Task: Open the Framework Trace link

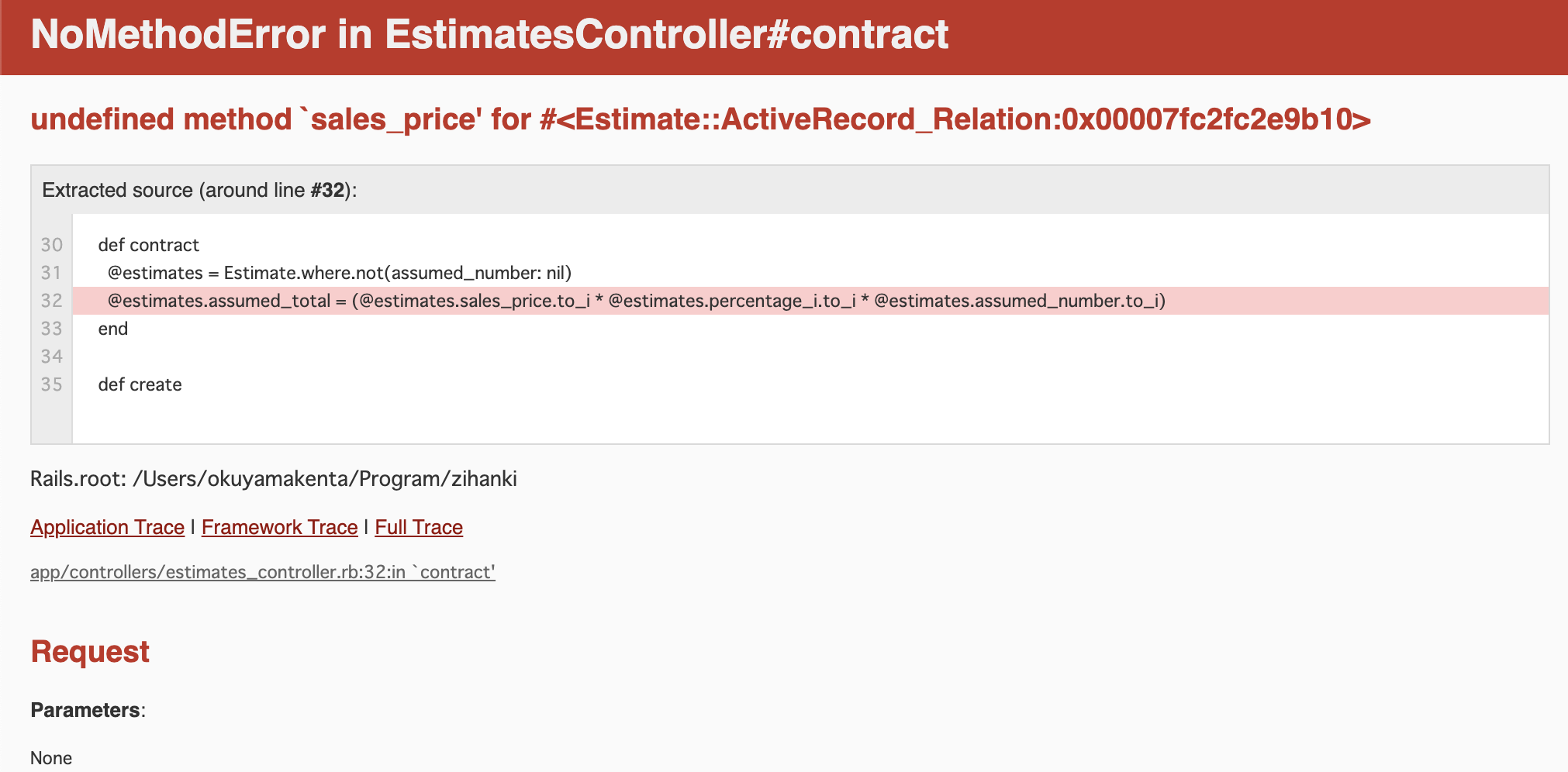Action: coord(279,527)
